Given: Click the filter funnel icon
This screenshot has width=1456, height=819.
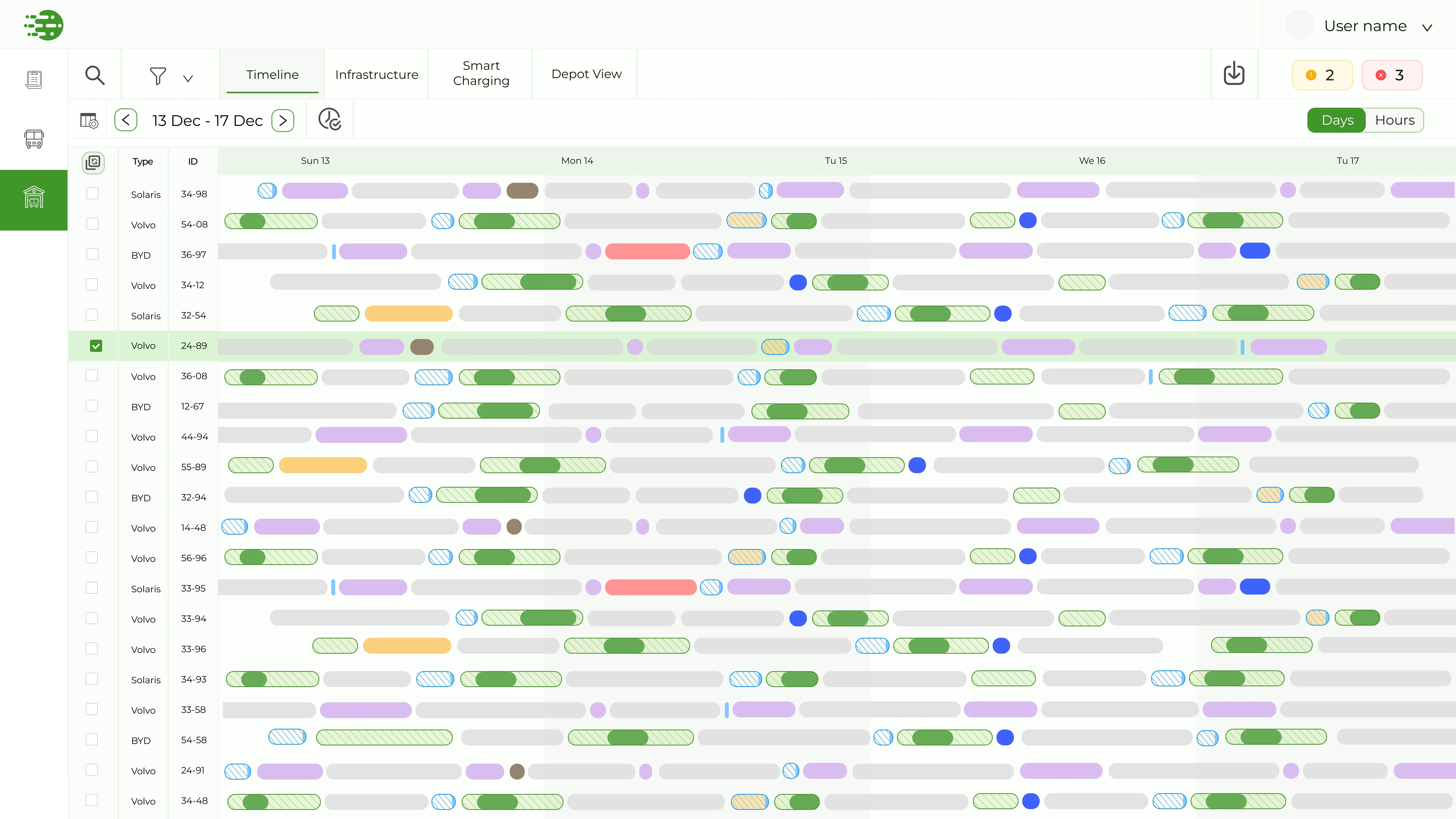Looking at the screenshot, I should pyautogui.click(x=158, y=76).
